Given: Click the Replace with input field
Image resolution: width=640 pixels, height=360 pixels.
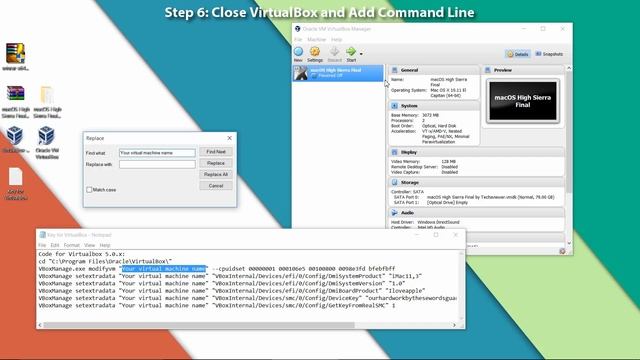Looking at the screenshot, I should click(x=157, y=164).
